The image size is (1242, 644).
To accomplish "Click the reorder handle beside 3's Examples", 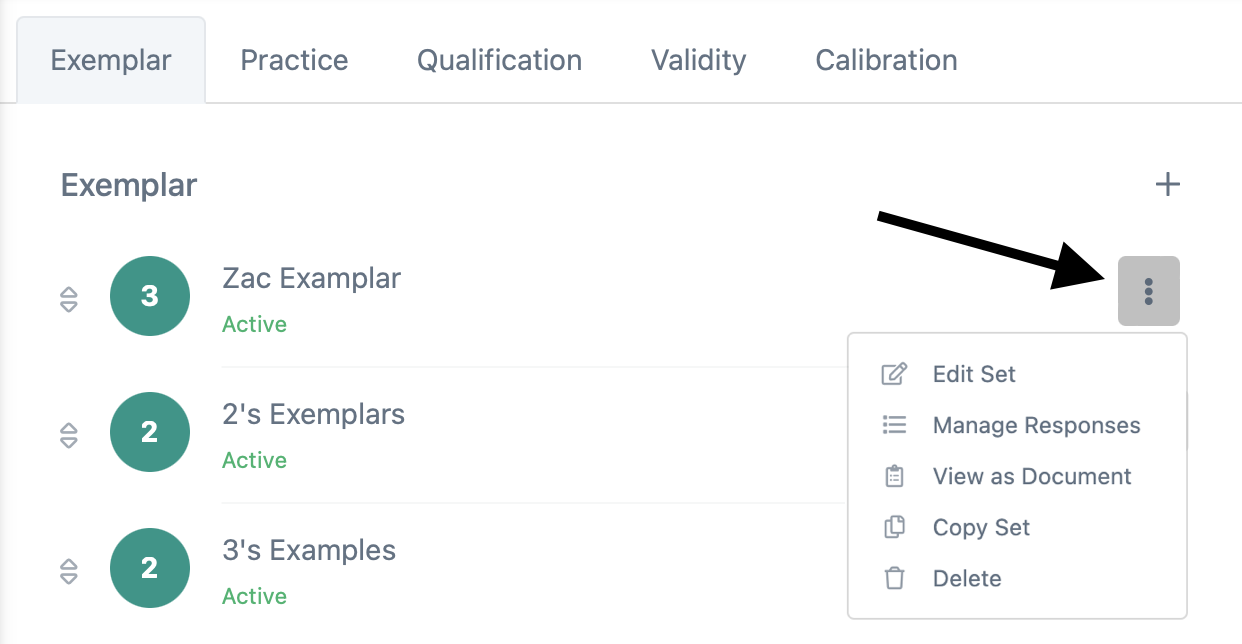I will click(x=68, y=571).
